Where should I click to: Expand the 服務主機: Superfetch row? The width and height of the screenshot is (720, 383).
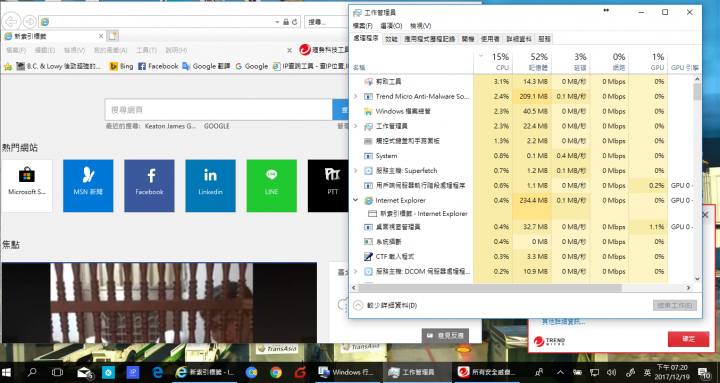pyautogui.click(x=356, y=170)
